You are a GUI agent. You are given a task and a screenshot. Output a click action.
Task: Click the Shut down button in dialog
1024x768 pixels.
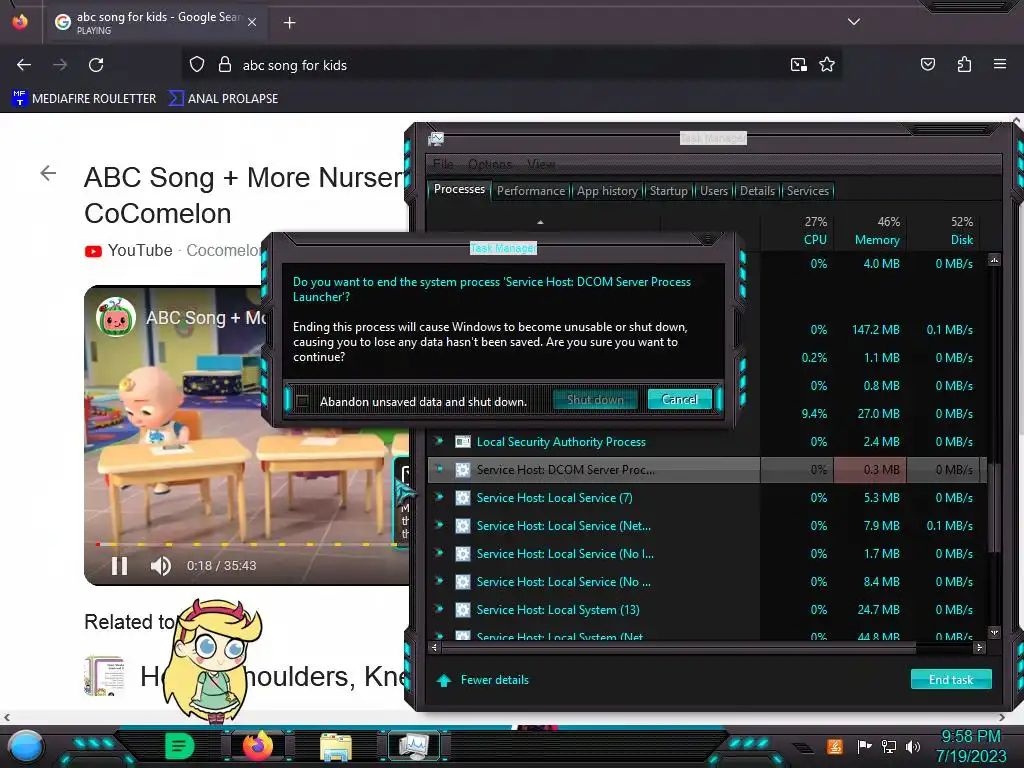[595, 400]
